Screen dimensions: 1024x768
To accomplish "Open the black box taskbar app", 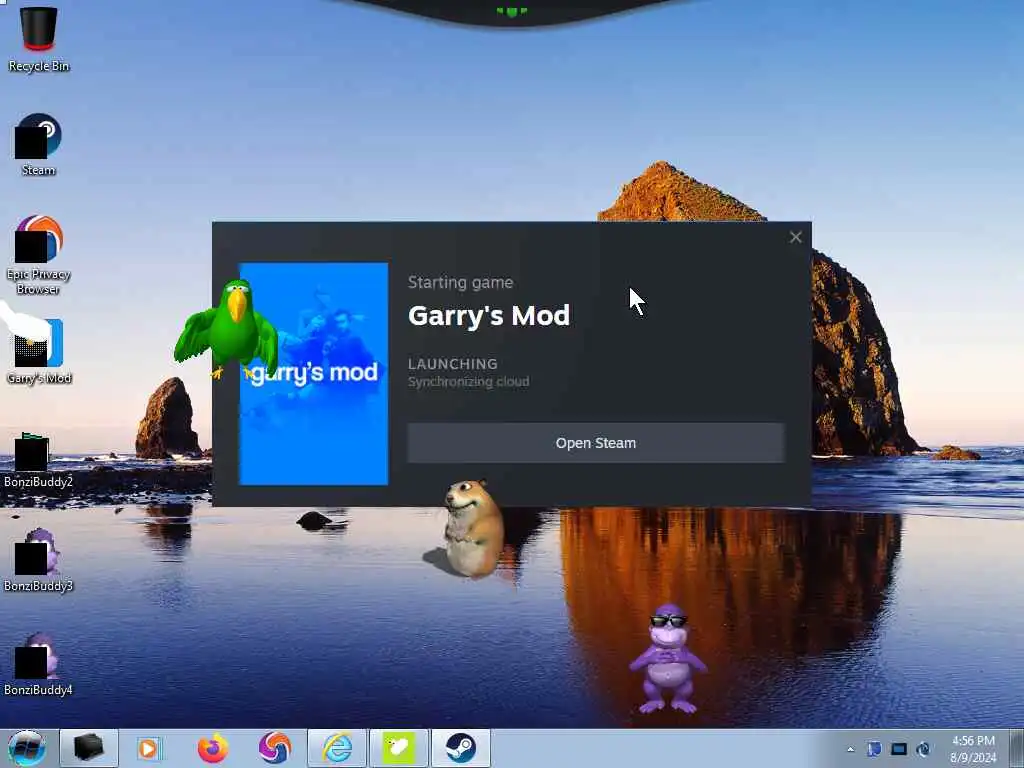I will tap(89, 748).
